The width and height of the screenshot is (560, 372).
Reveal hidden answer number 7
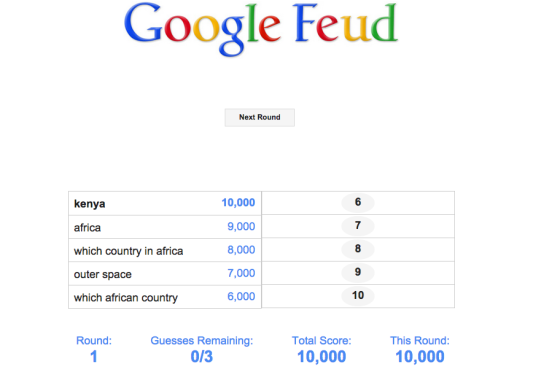tap(358, 226)
